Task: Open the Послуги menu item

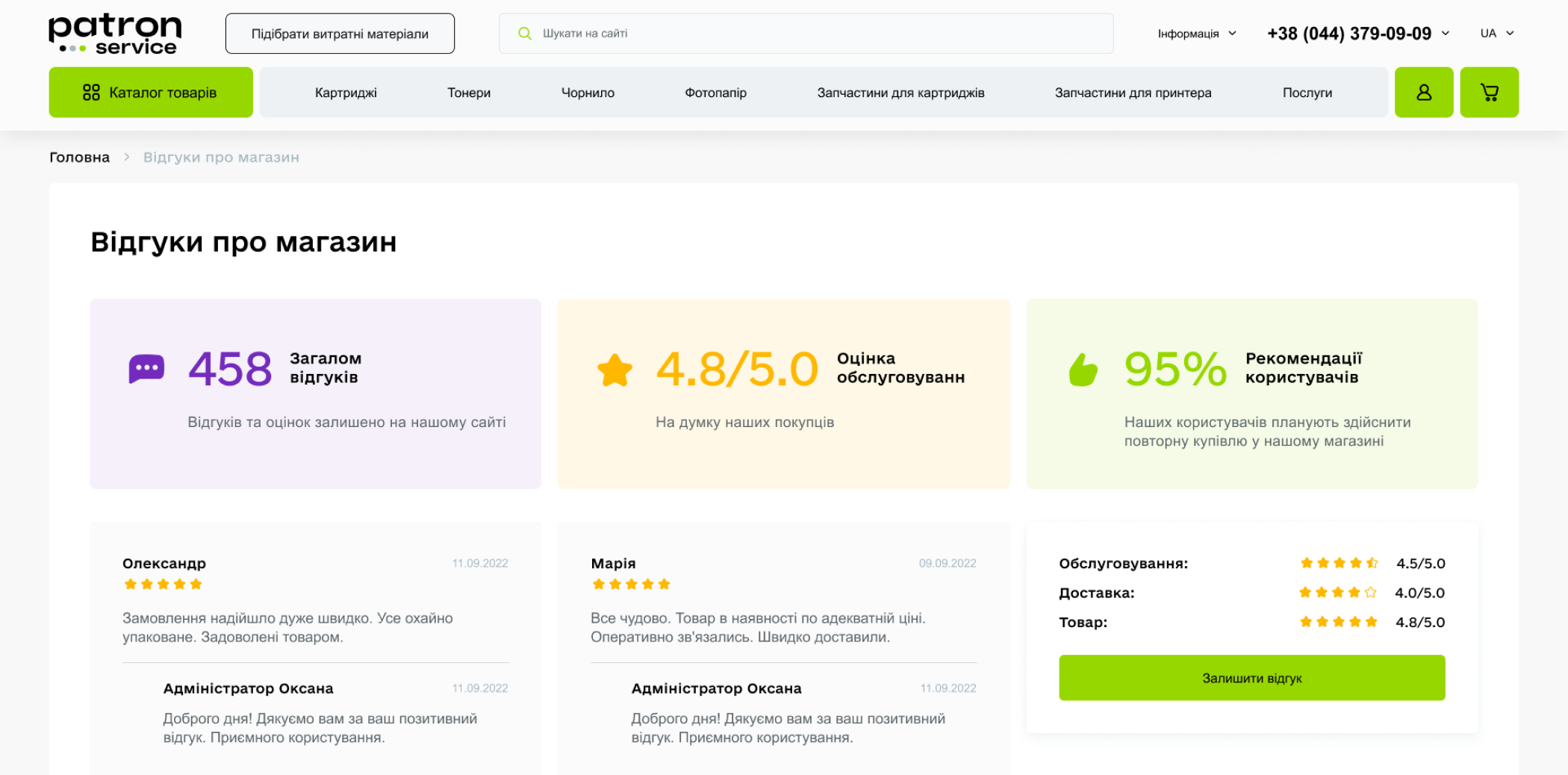Action: pos(1307,93)
